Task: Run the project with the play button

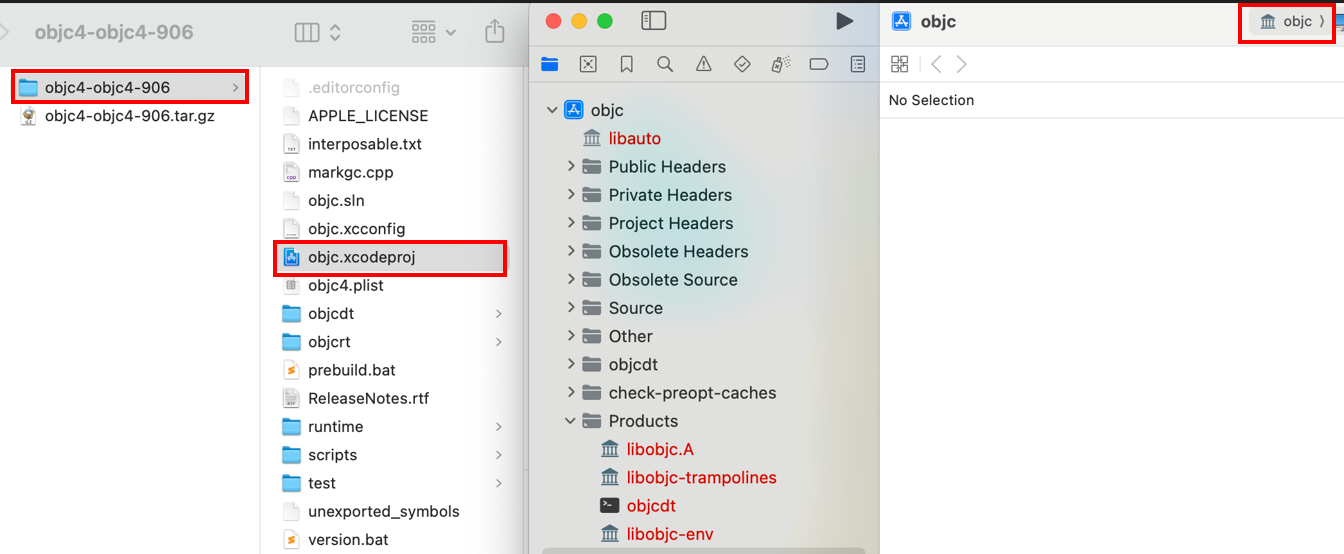Action: (845, 21)
